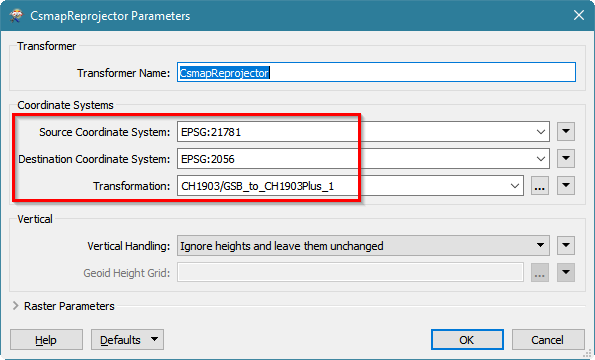Open the options arrow menu beside Vertical Handling
Screen dimensions: 595x360
(x=566, y=245)
